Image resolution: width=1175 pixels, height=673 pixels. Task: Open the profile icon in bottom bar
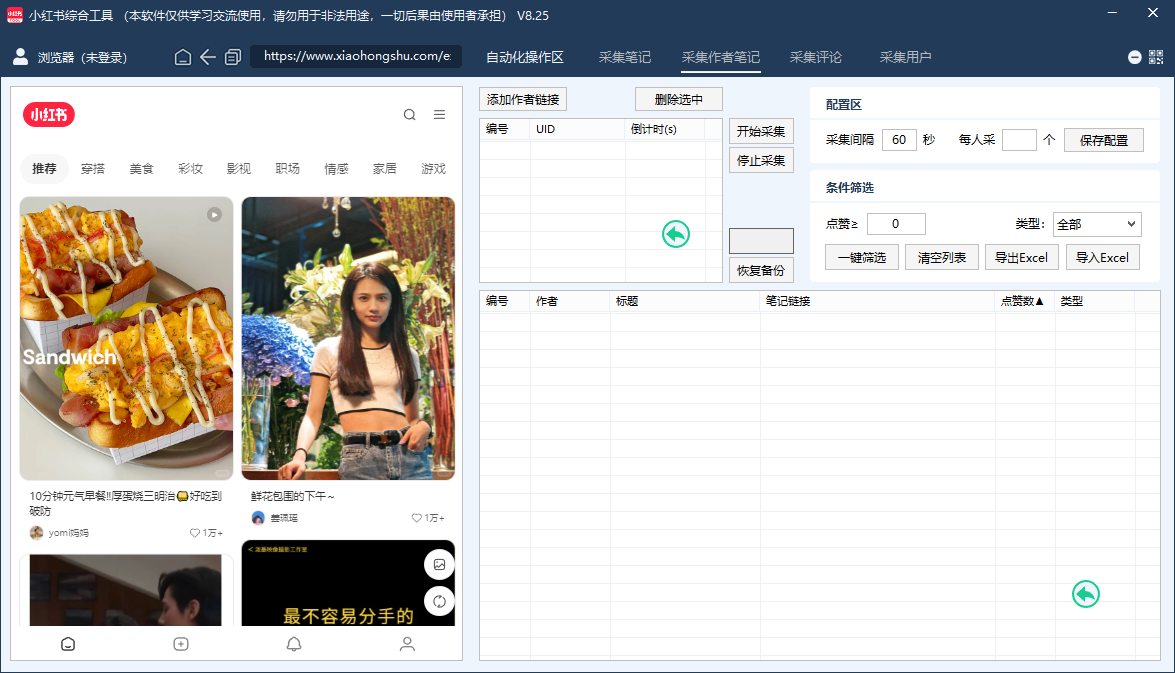[x=407, y=644]
